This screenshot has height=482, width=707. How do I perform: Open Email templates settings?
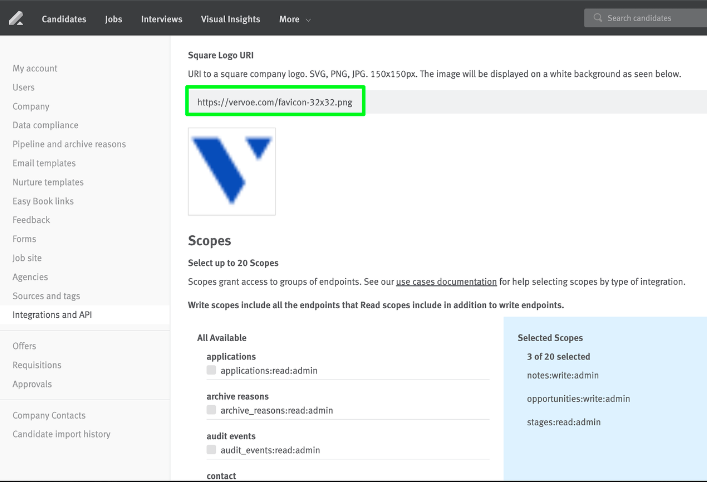(44, 163)
